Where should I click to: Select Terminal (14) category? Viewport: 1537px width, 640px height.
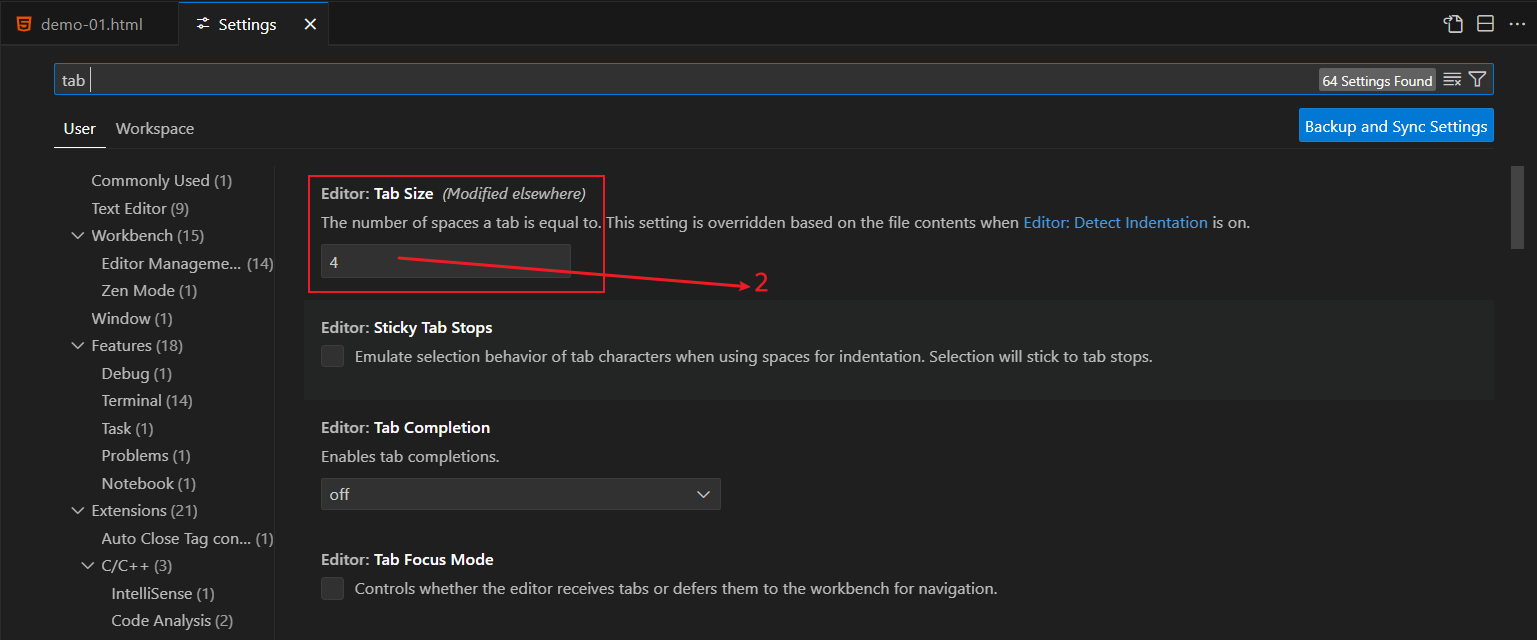tap(147, 401)
